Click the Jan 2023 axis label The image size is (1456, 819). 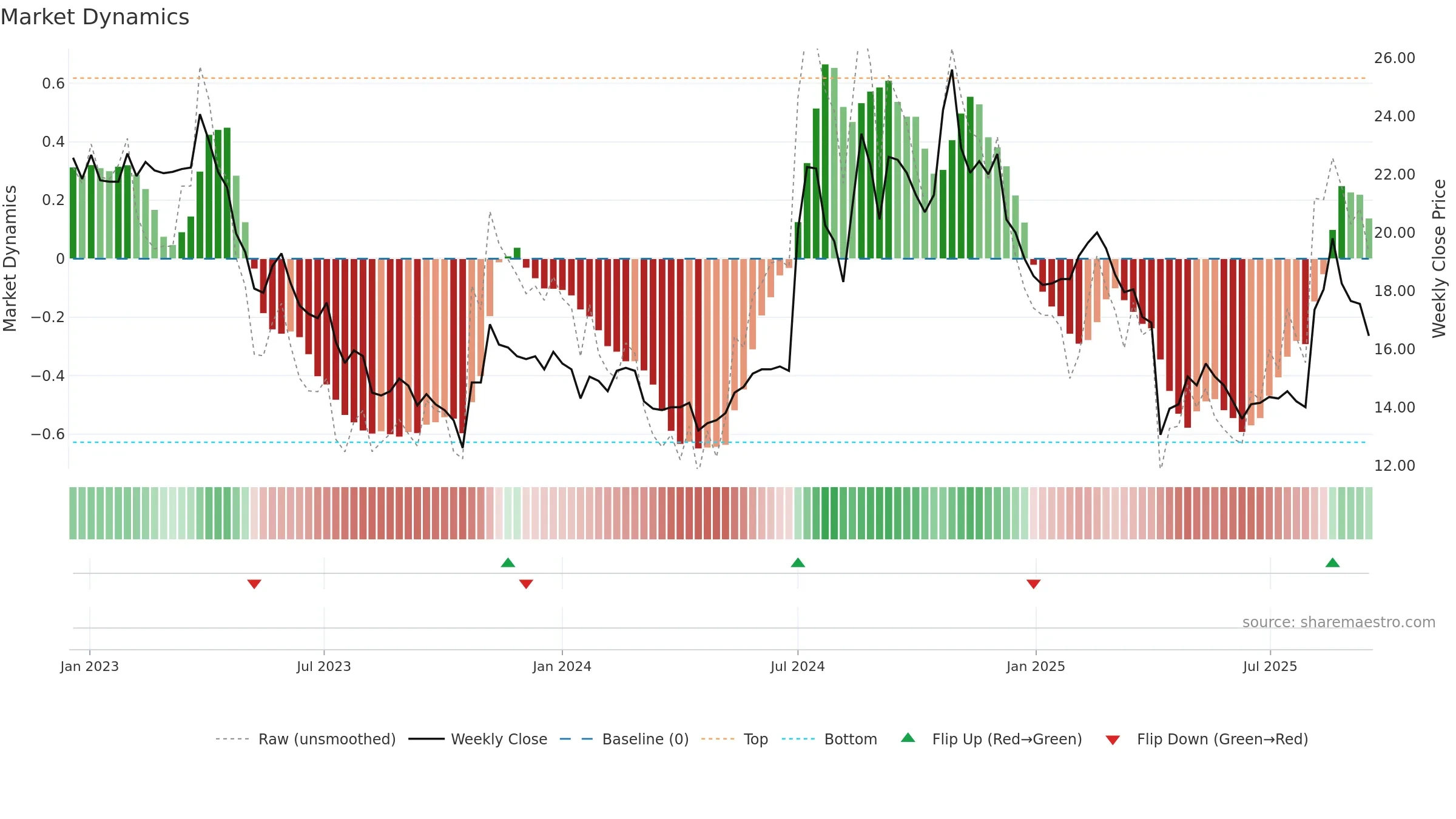click(90, 666)
